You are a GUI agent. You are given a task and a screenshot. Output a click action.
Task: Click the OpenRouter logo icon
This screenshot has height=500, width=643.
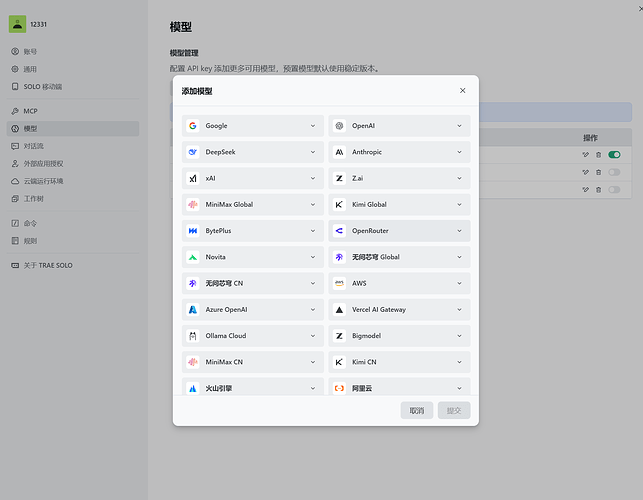pos(339,231)
